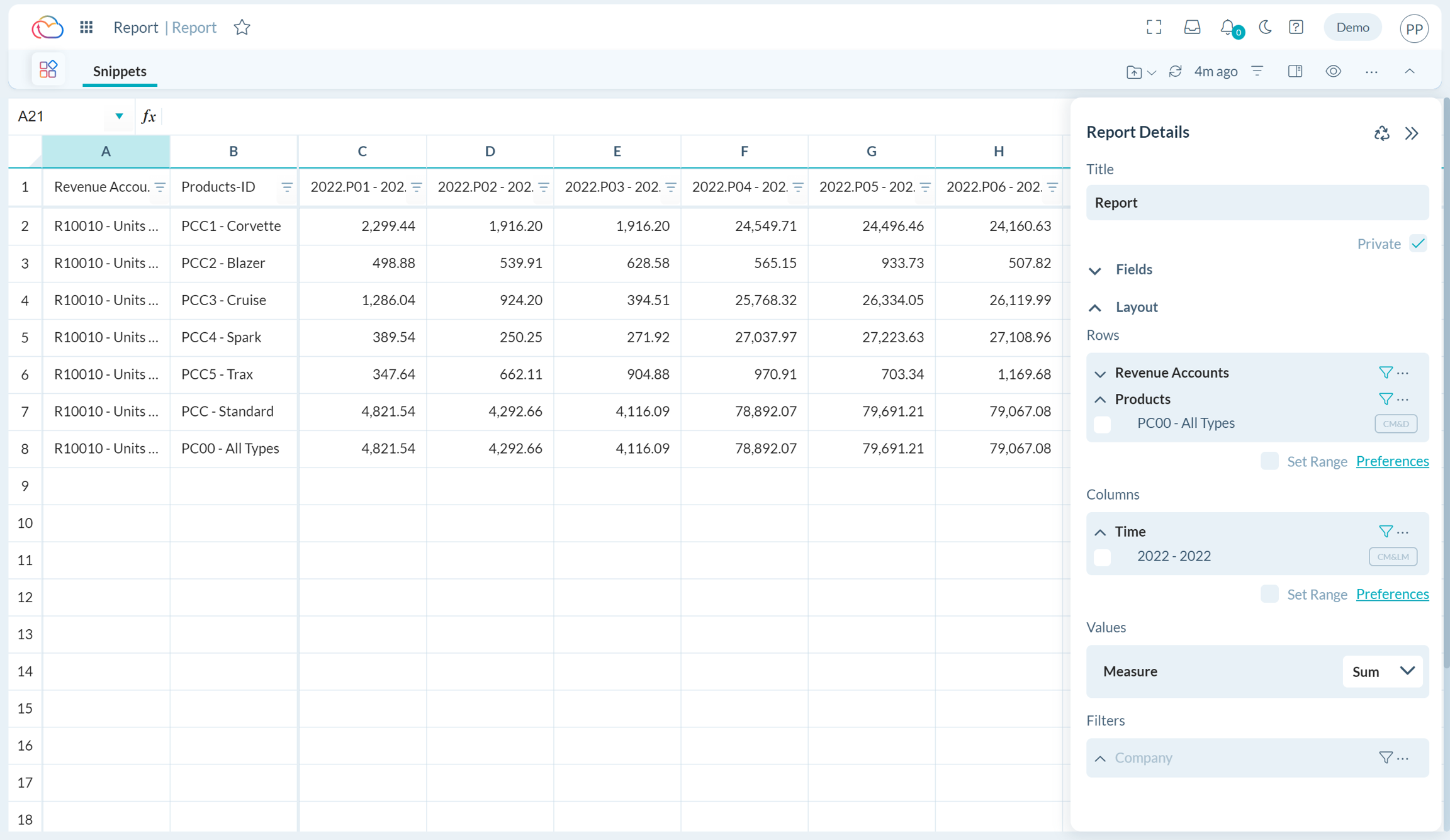Toggle the preview eye icon
Screen dimensions: 1450x840
pos(1333,71)
